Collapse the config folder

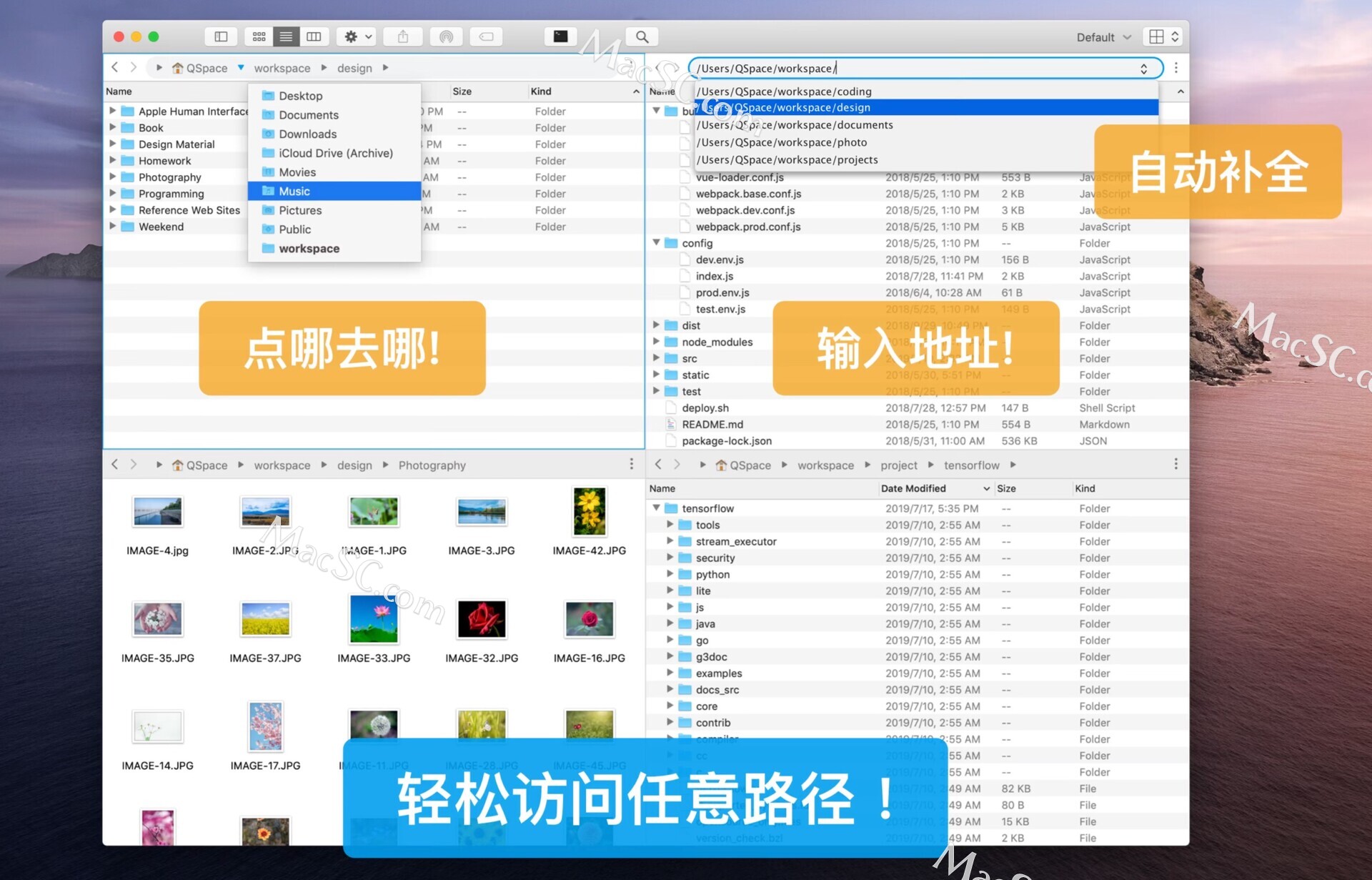click(656, 243)
